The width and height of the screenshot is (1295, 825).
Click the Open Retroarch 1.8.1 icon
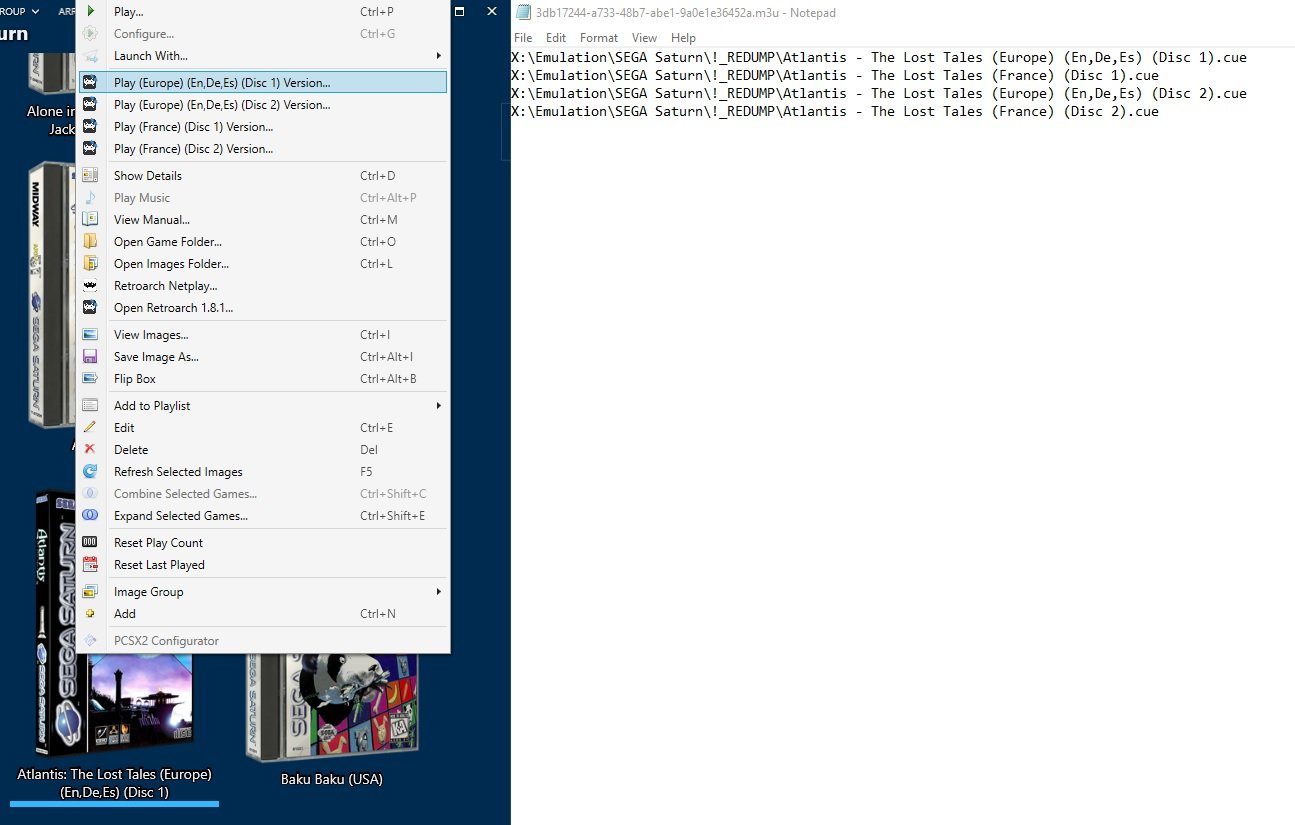(x=90, y=308)
